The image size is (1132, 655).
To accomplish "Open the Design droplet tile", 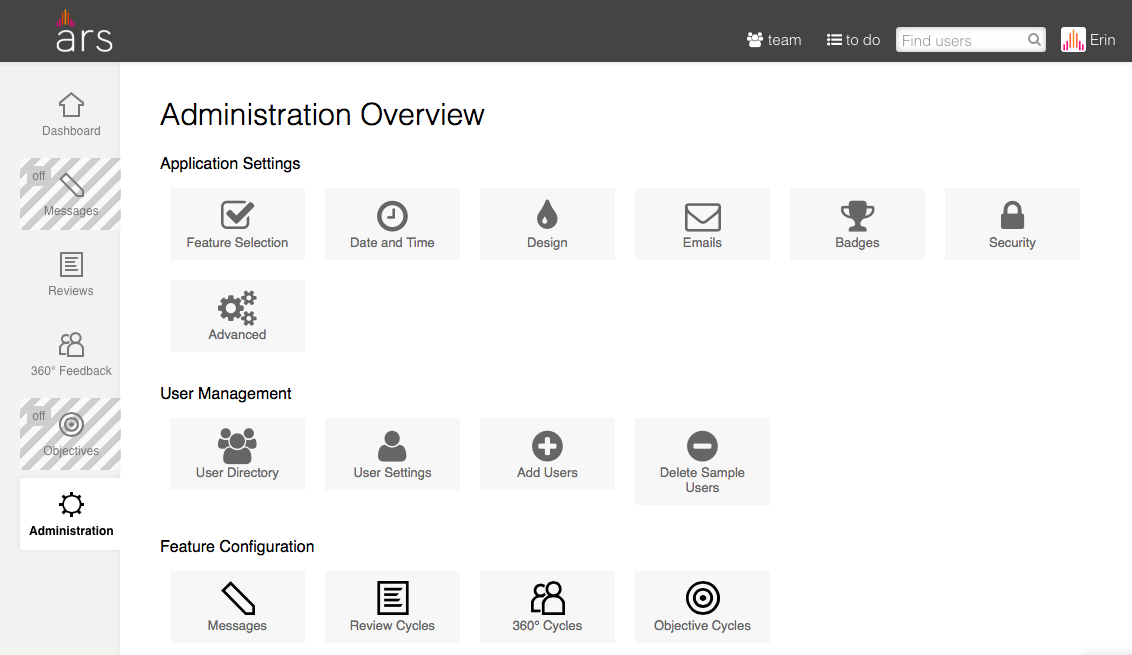I will point(547,224).
